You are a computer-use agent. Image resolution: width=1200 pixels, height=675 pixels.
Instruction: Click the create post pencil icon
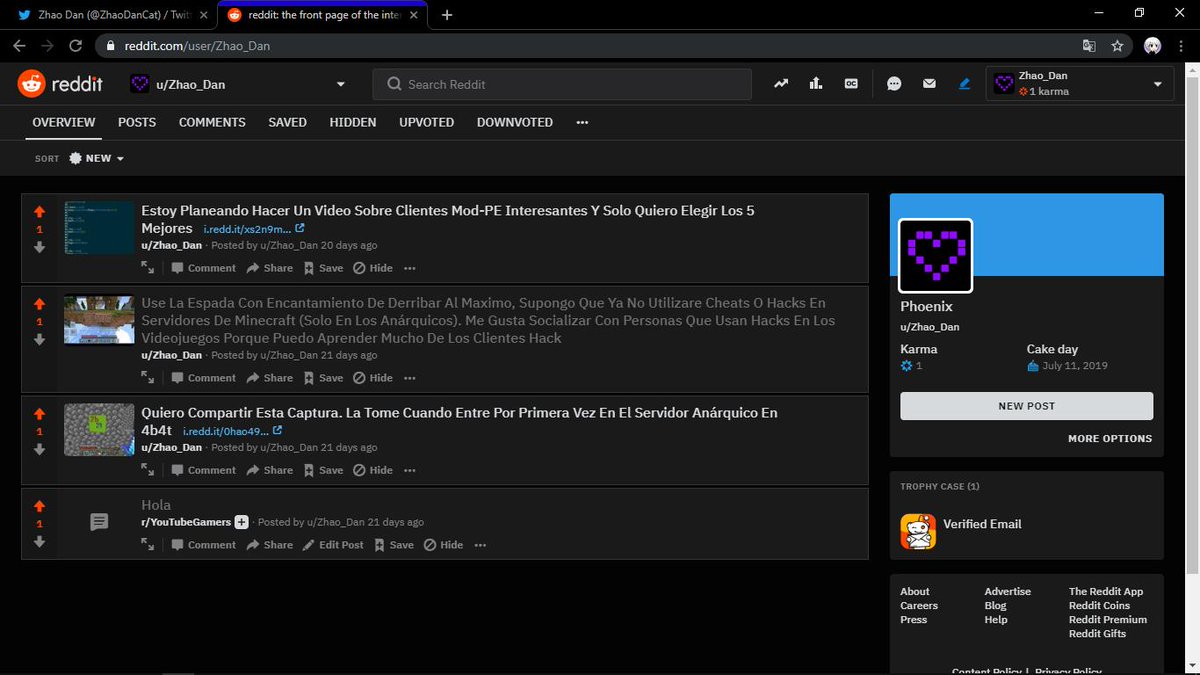click(x=964, y=84)
